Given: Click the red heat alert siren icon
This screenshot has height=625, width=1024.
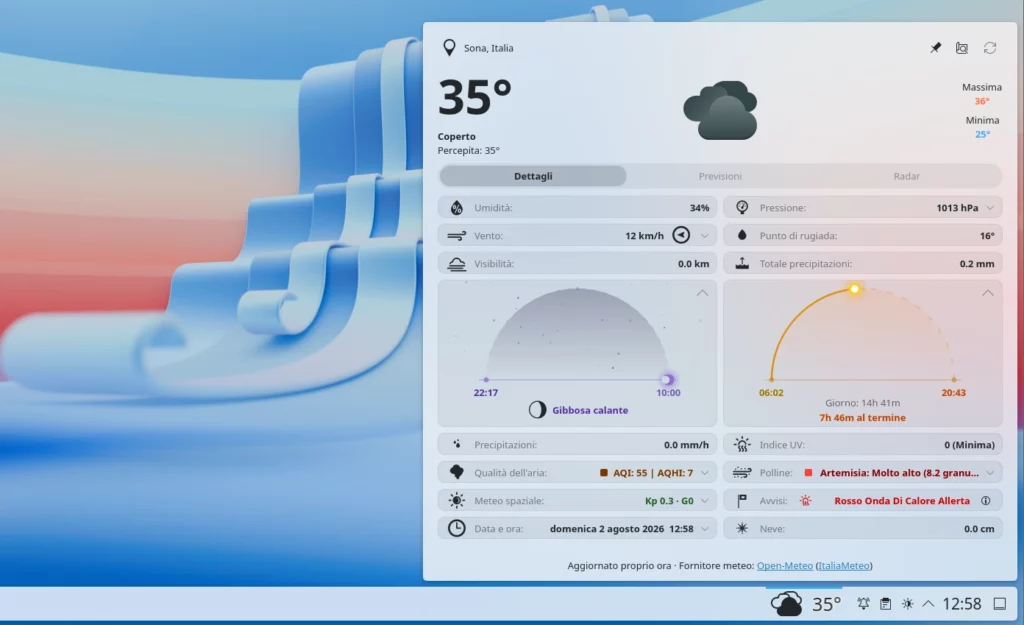Looking at the screenshot, I should [x=806, y=501].
